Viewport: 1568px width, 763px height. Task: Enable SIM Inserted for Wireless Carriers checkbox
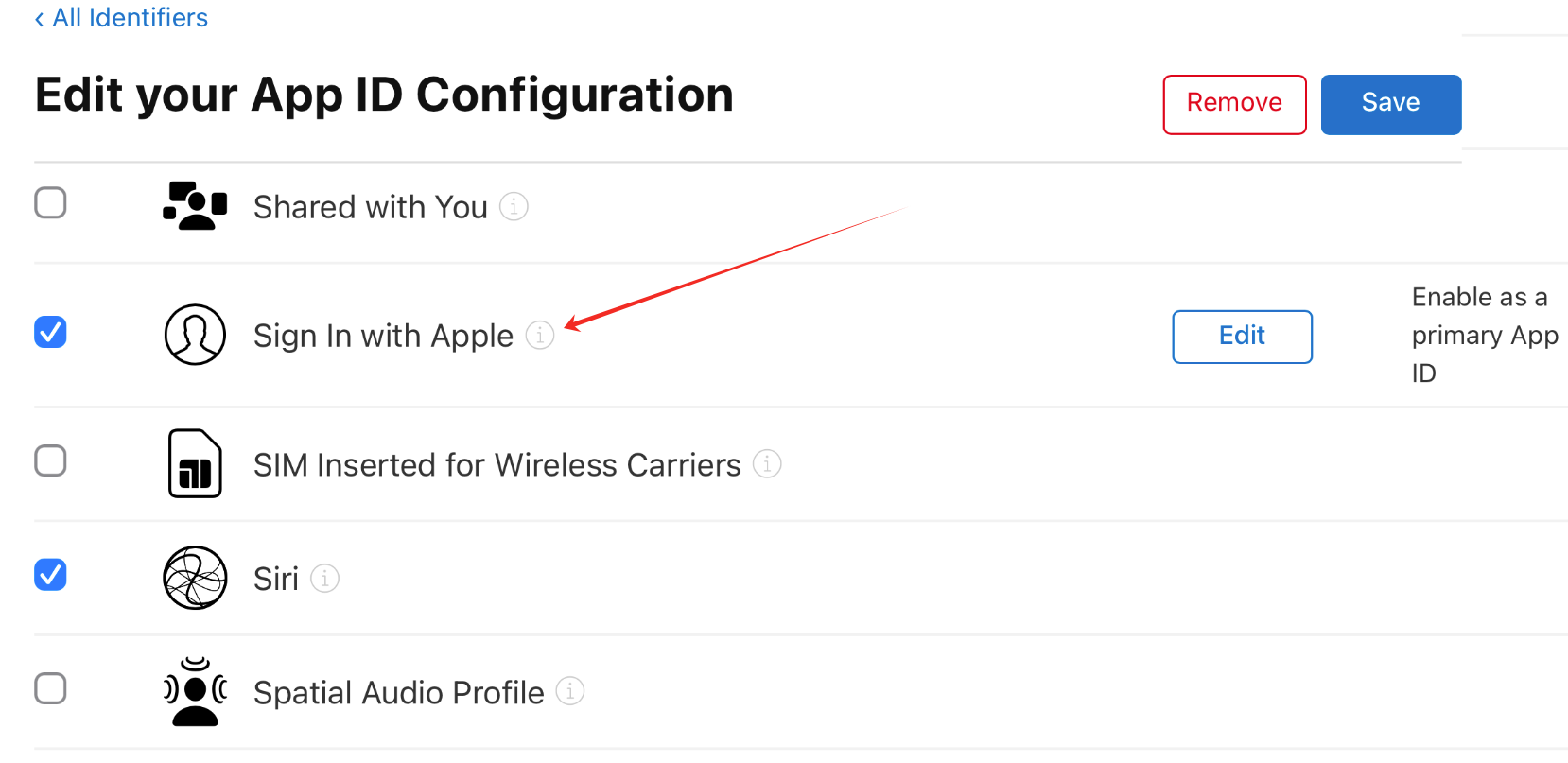pos(50,460)
